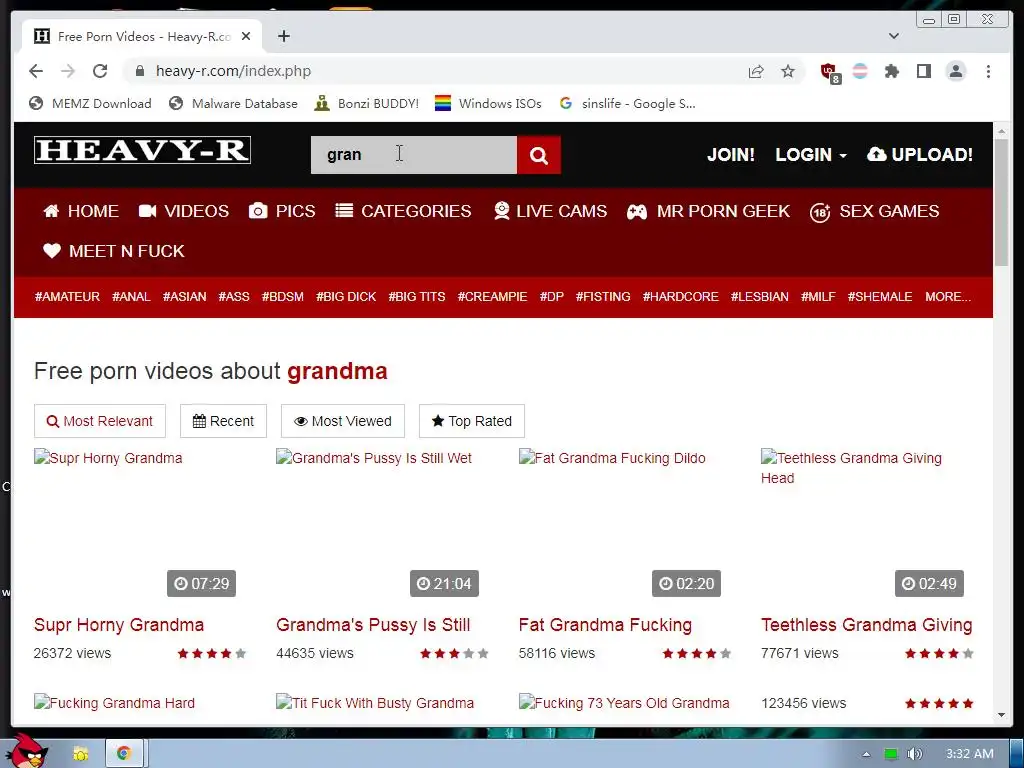1024x768 pixels.
Task: Reload the current page
Action: click(100, 71)
